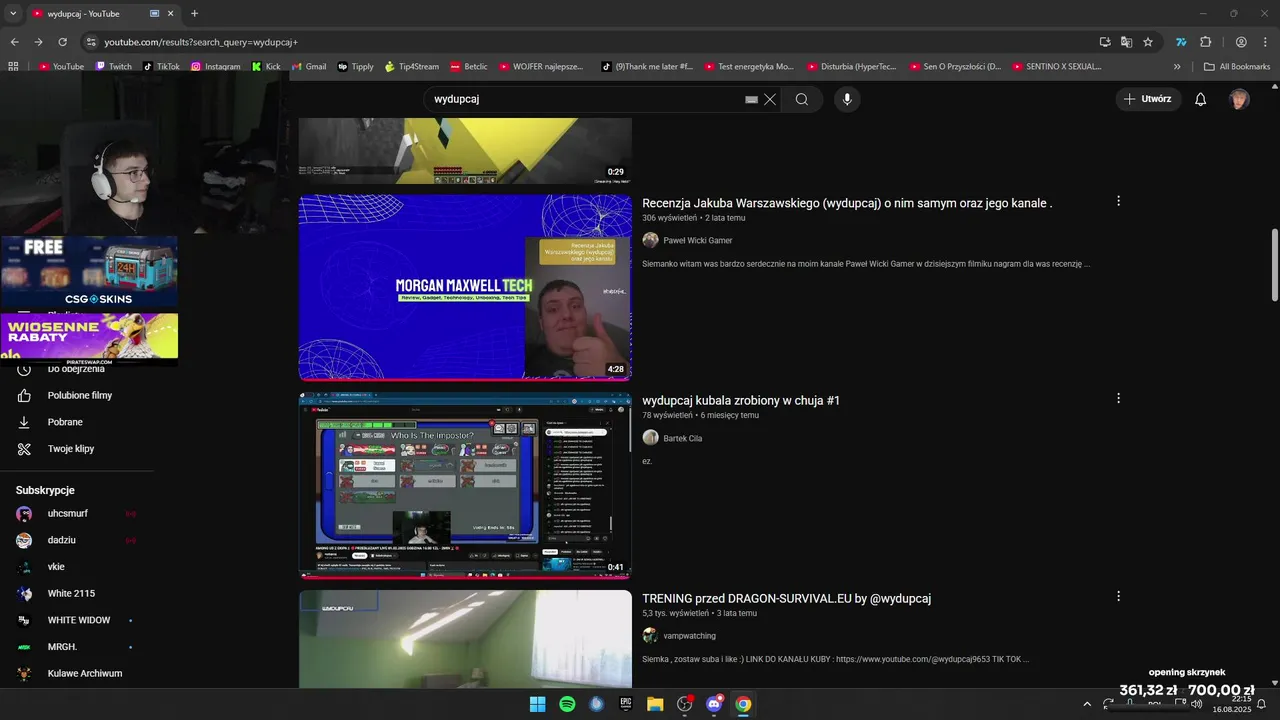
Task: Click the download arrow Pobrane icon
Action: 24,422
